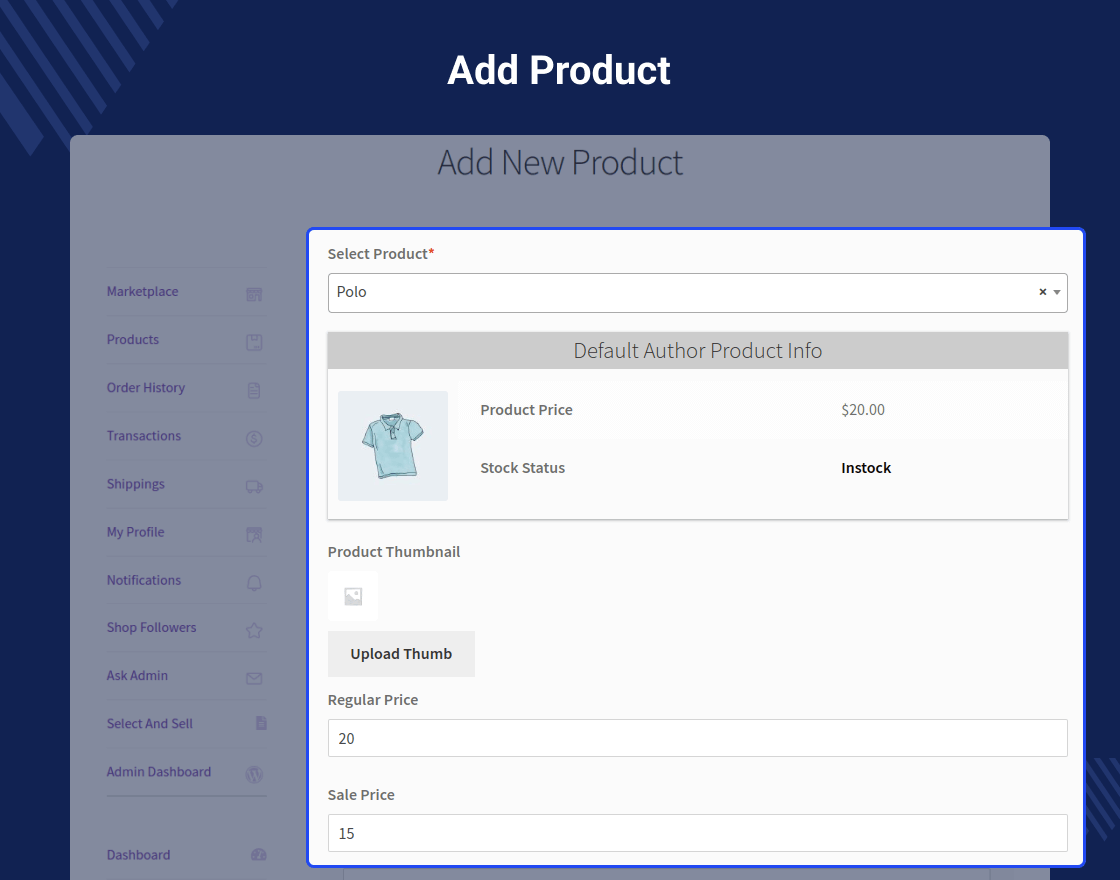This screenshot has width=1120, height=880.
Task: Open Transactions menu item
Action: (144, 436)
